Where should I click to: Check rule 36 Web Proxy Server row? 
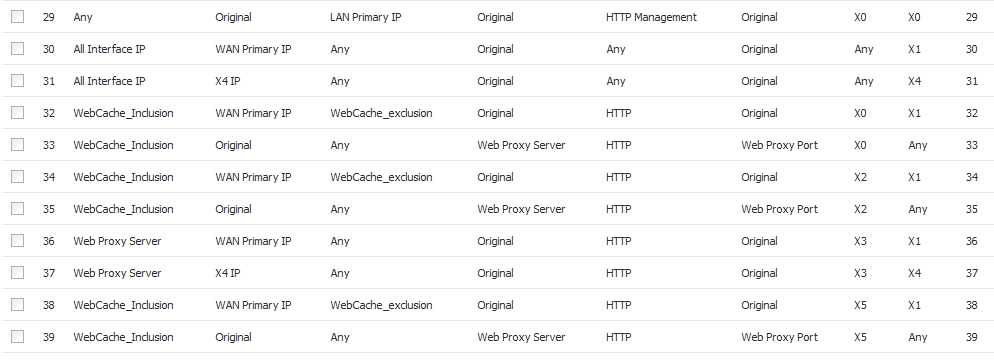click(x=18, y=240)
